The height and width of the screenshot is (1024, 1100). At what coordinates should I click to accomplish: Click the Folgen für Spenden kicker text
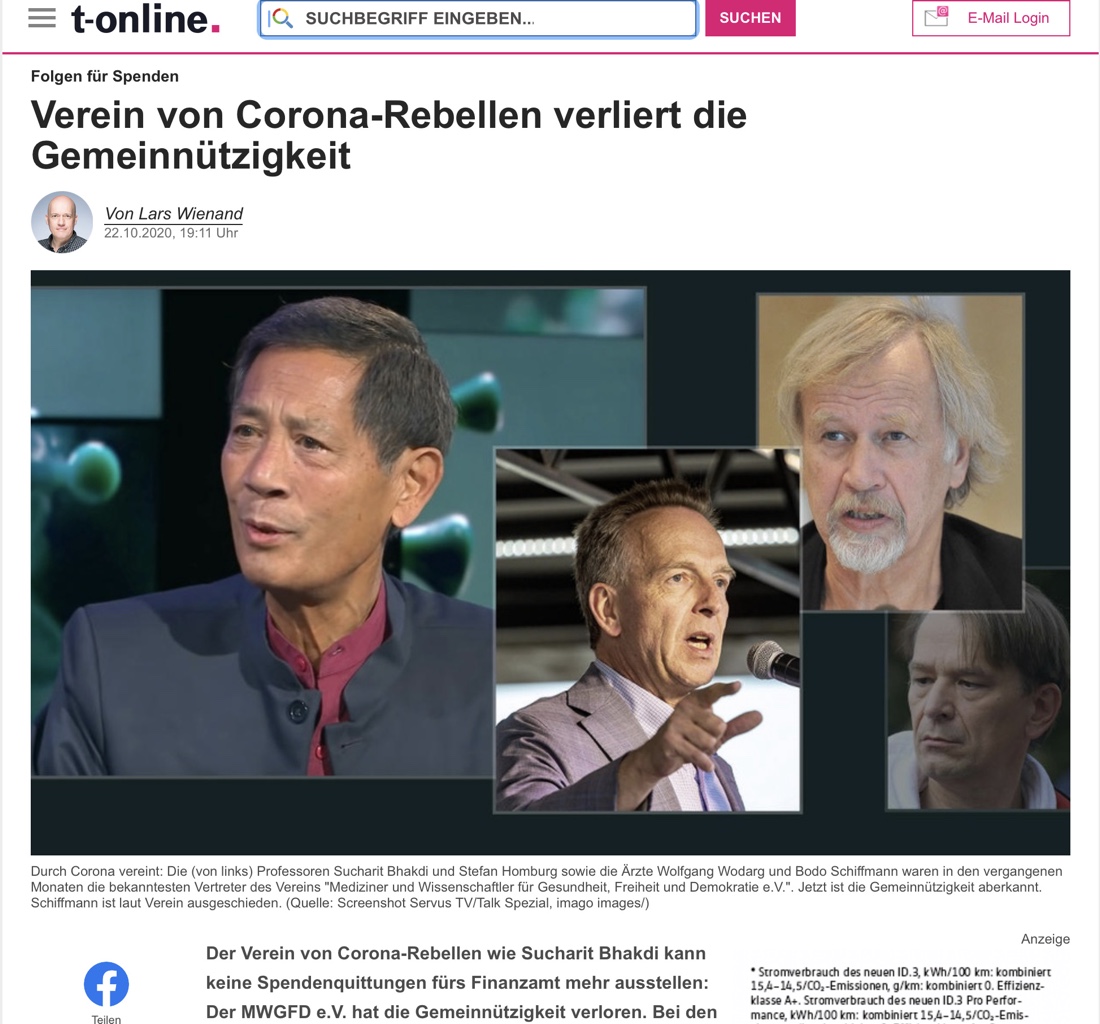pos(105,76)
